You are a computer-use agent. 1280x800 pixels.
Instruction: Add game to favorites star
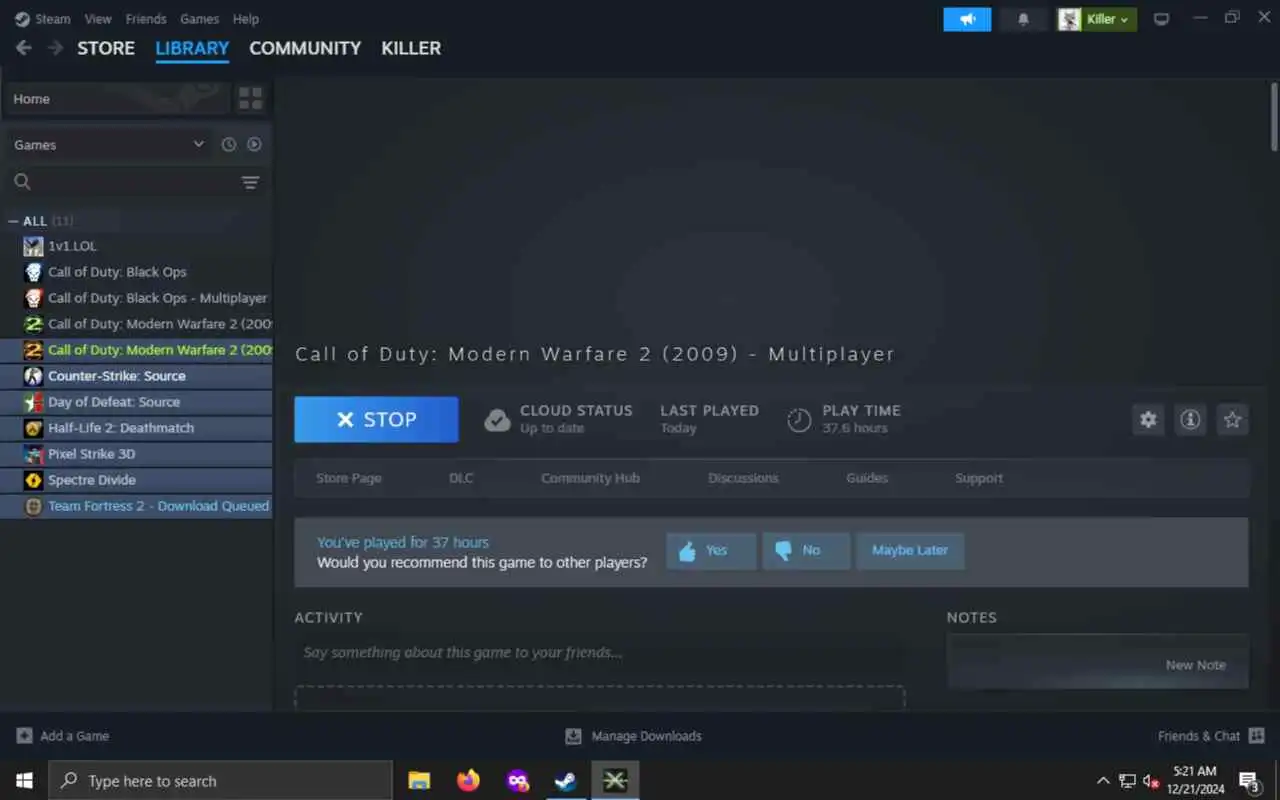point(1232,420)
